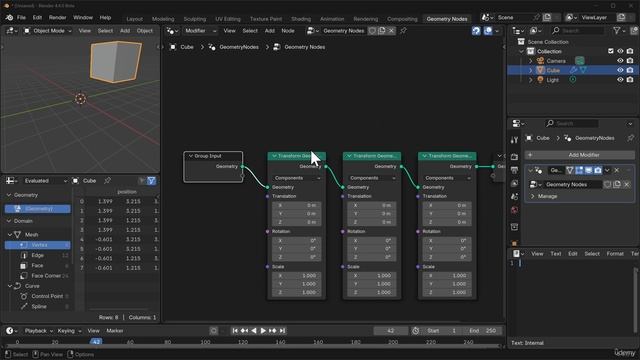Remove the GeometryNodes modifier with its X icon
Screen dimensions: 640x360
click(617, 170)
